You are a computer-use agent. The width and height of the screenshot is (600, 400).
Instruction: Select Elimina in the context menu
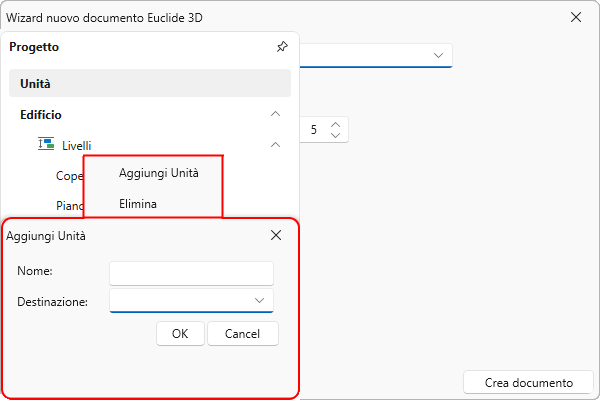click(137, 203)
